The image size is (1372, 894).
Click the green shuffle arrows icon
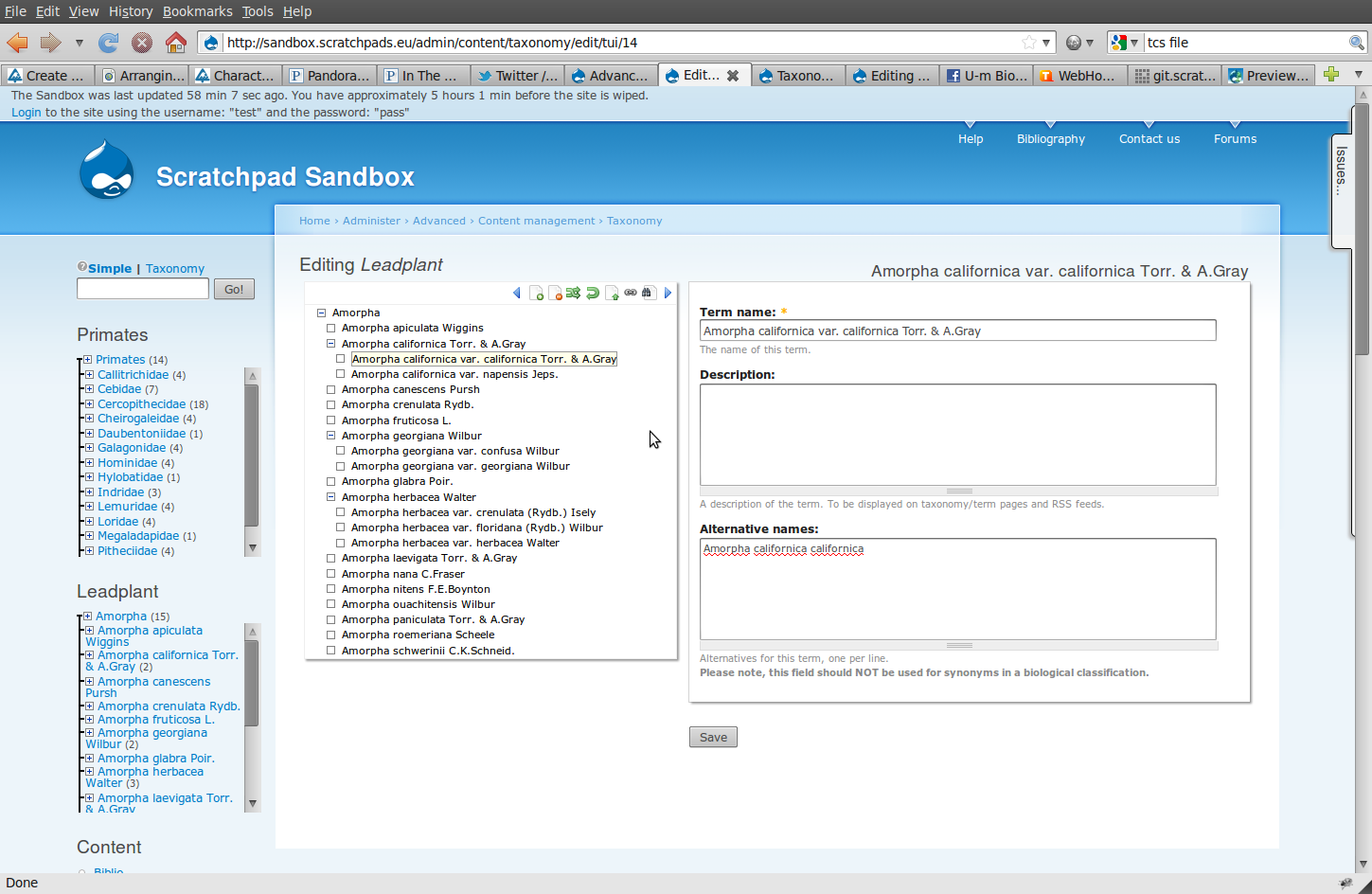(573, 294)
